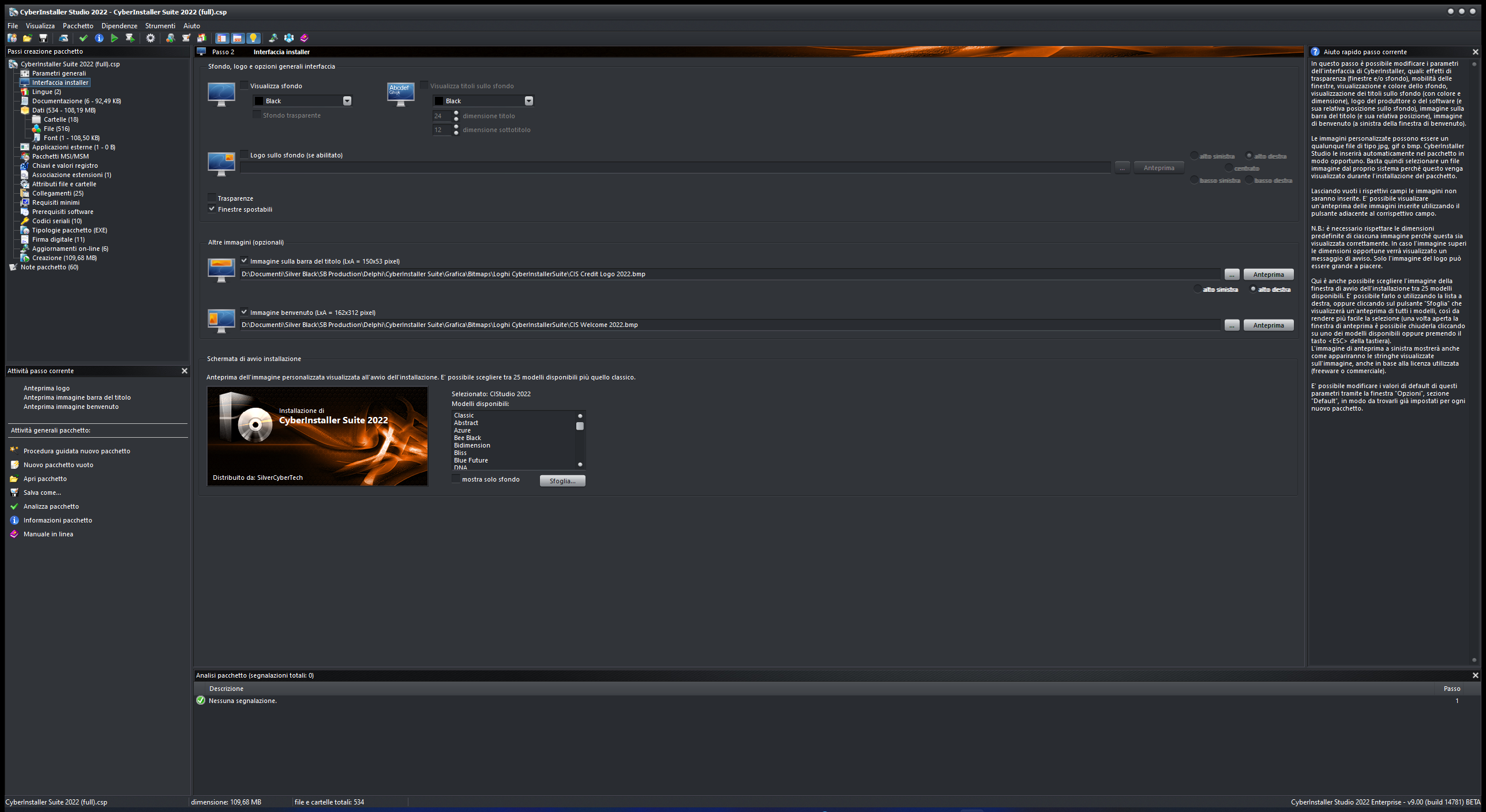Click browse '...' button for welcome image path

1232,325
